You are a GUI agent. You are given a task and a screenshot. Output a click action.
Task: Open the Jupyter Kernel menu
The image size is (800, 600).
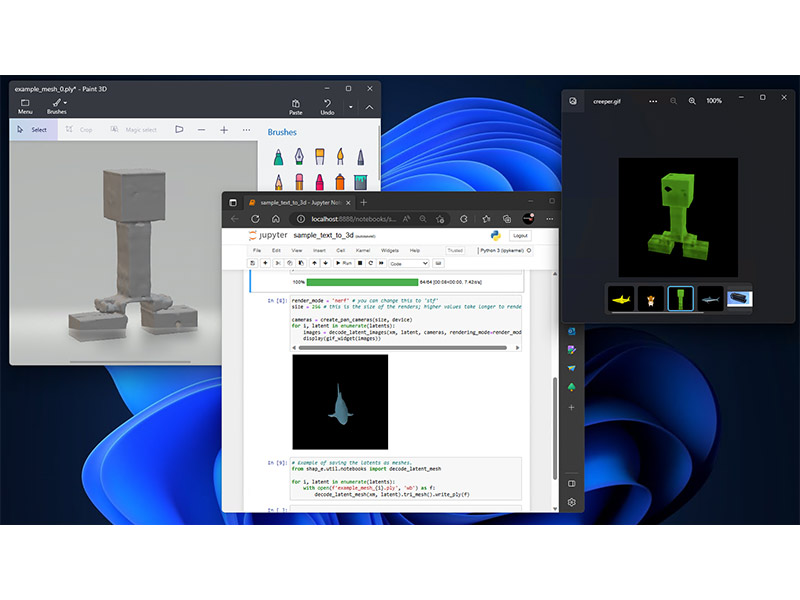(x=363, y=251)
